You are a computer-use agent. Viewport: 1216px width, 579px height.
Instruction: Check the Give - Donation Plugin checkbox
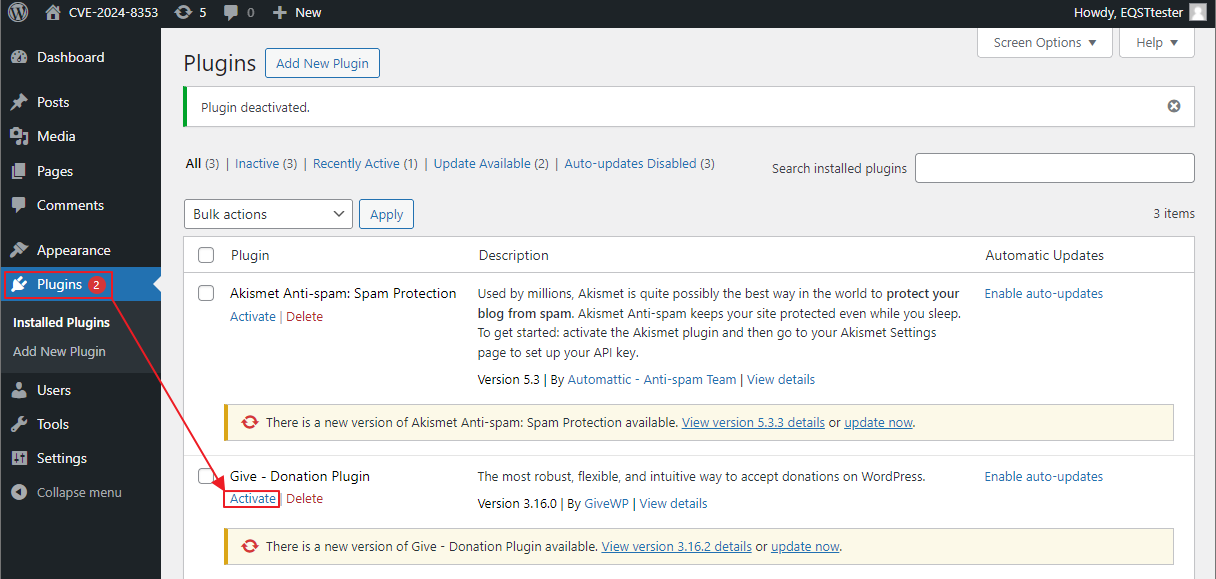tap(206, 475)
